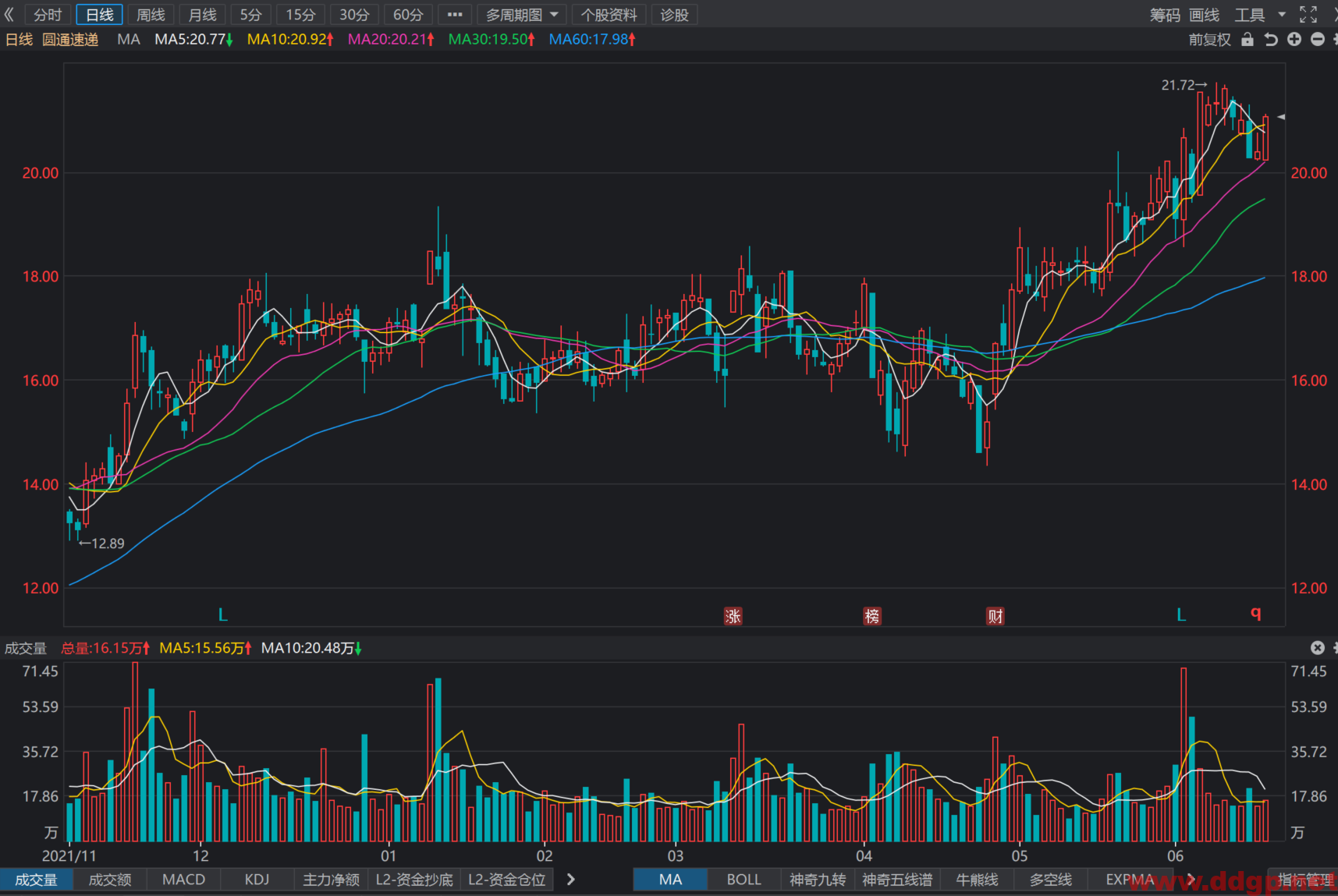Enter fullscreen with the expand arrows icon
Screen dimensions: 1338x896
click(x=1308, y=14)
